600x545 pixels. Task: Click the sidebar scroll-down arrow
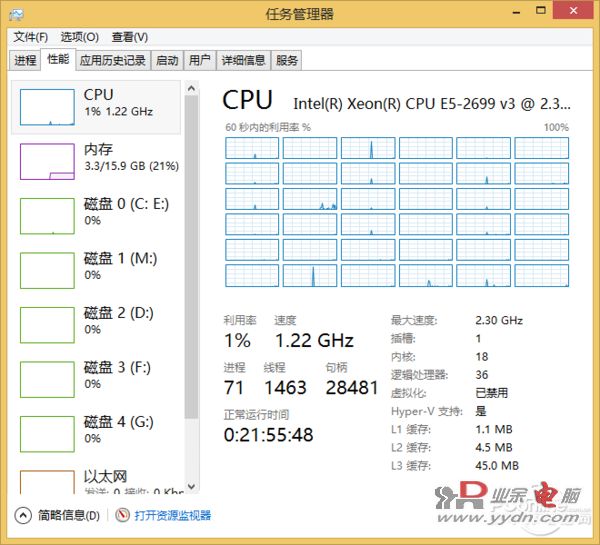191,486
